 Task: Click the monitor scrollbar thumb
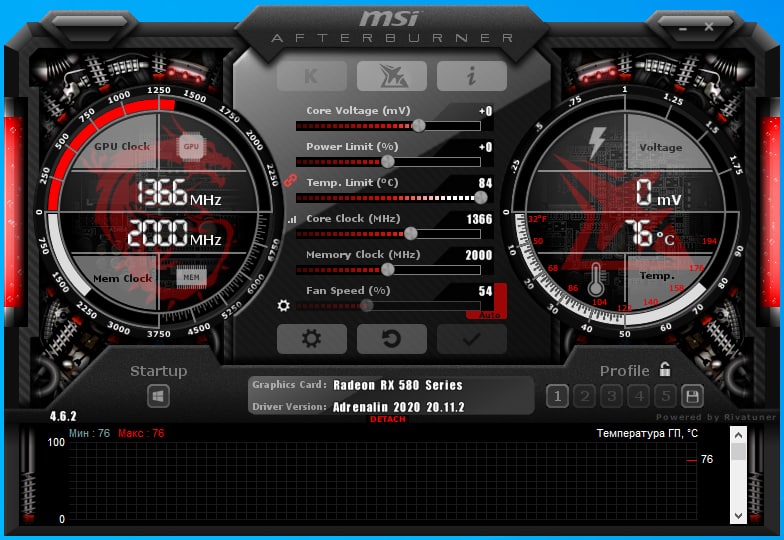pos(738,452)
